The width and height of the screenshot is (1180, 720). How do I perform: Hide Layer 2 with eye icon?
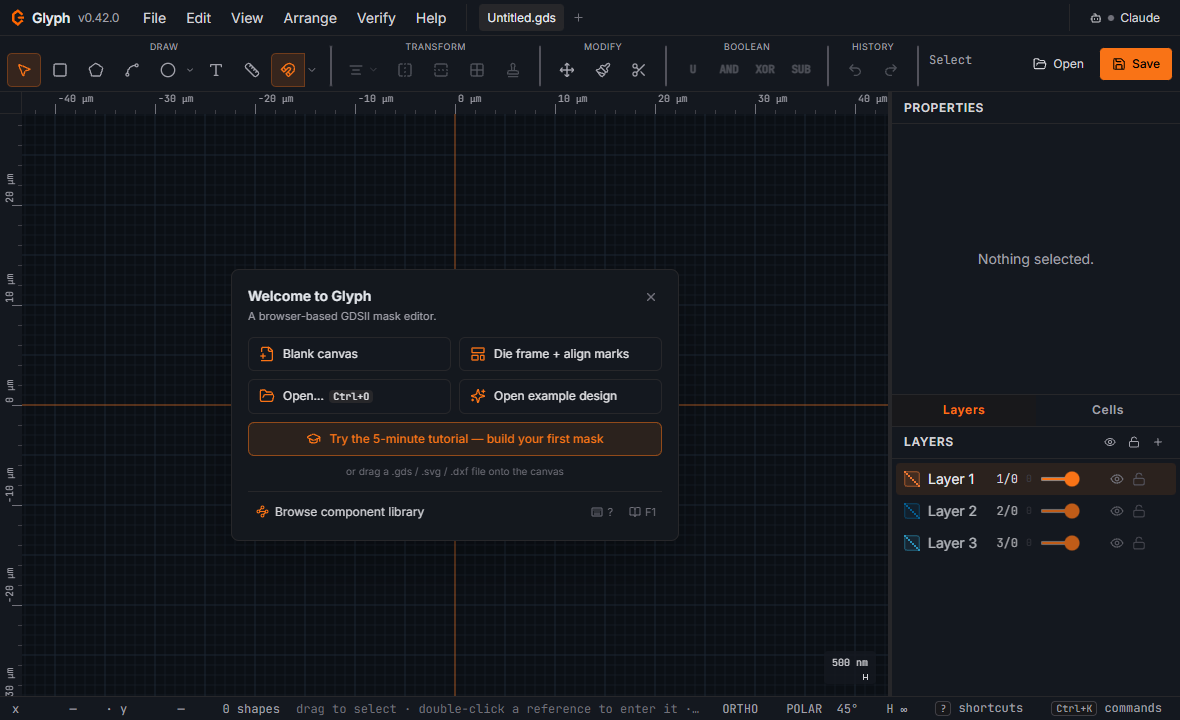(x=1117, y=512)
